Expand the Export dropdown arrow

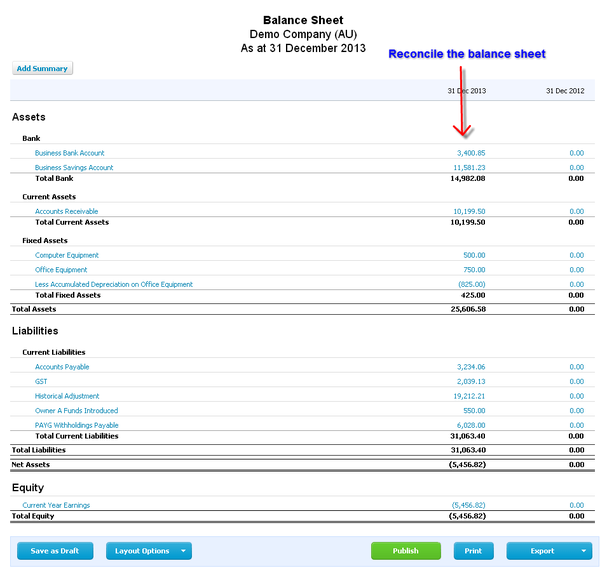(584, 551)
